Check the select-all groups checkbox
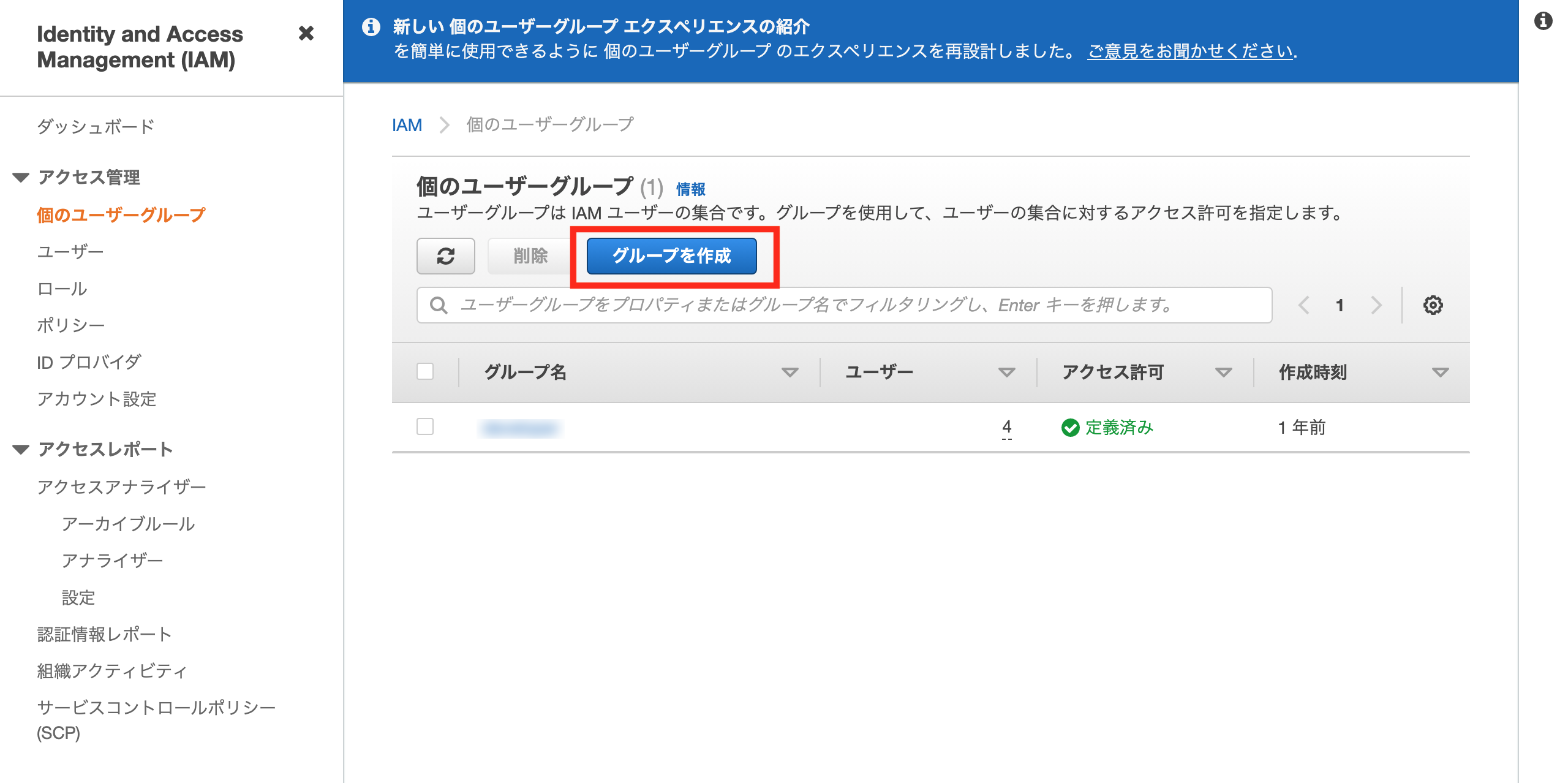Image resolution: width=1568 pixels, height=783 pixels. click(425, 371)
